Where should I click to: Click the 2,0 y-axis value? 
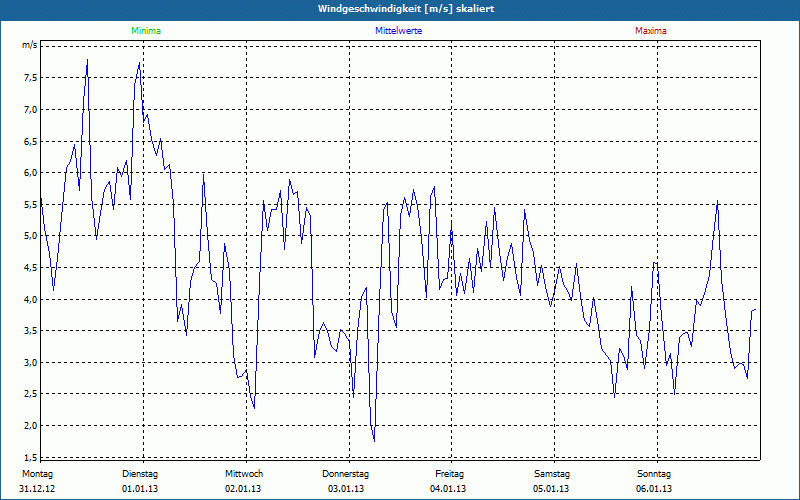[30, 426]
